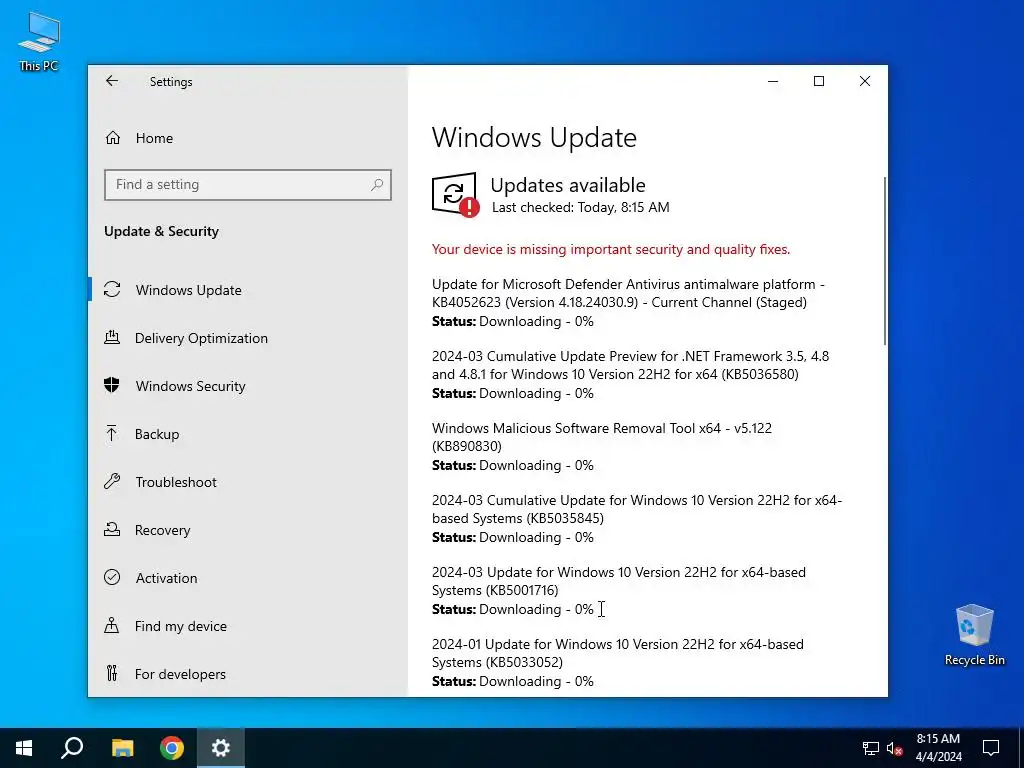Close the Settings window
The height and width of the screenshot is (768, 1024).
point(865,81)
